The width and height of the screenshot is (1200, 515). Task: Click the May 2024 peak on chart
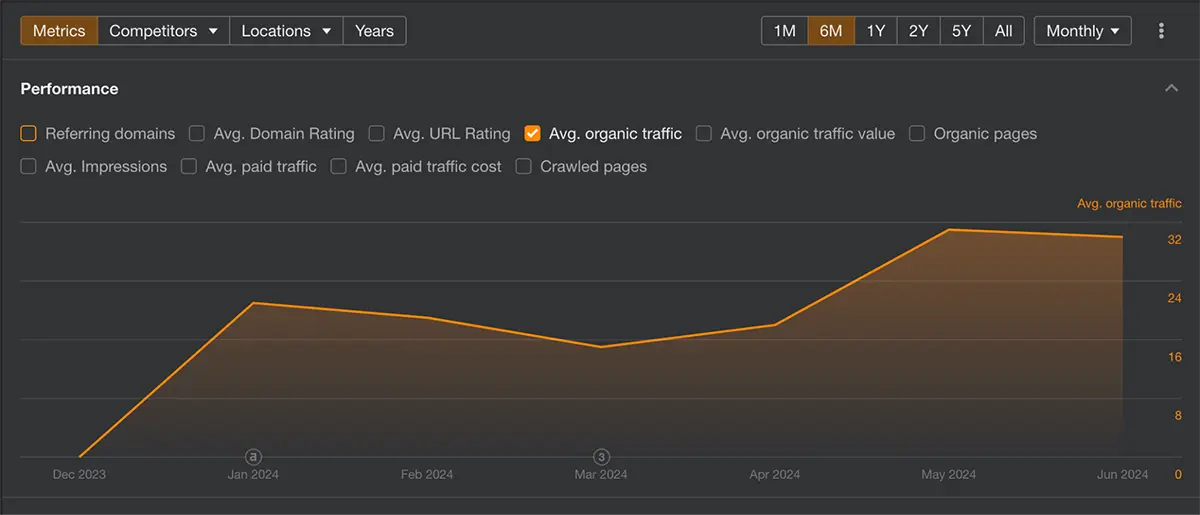coord(948,230)
